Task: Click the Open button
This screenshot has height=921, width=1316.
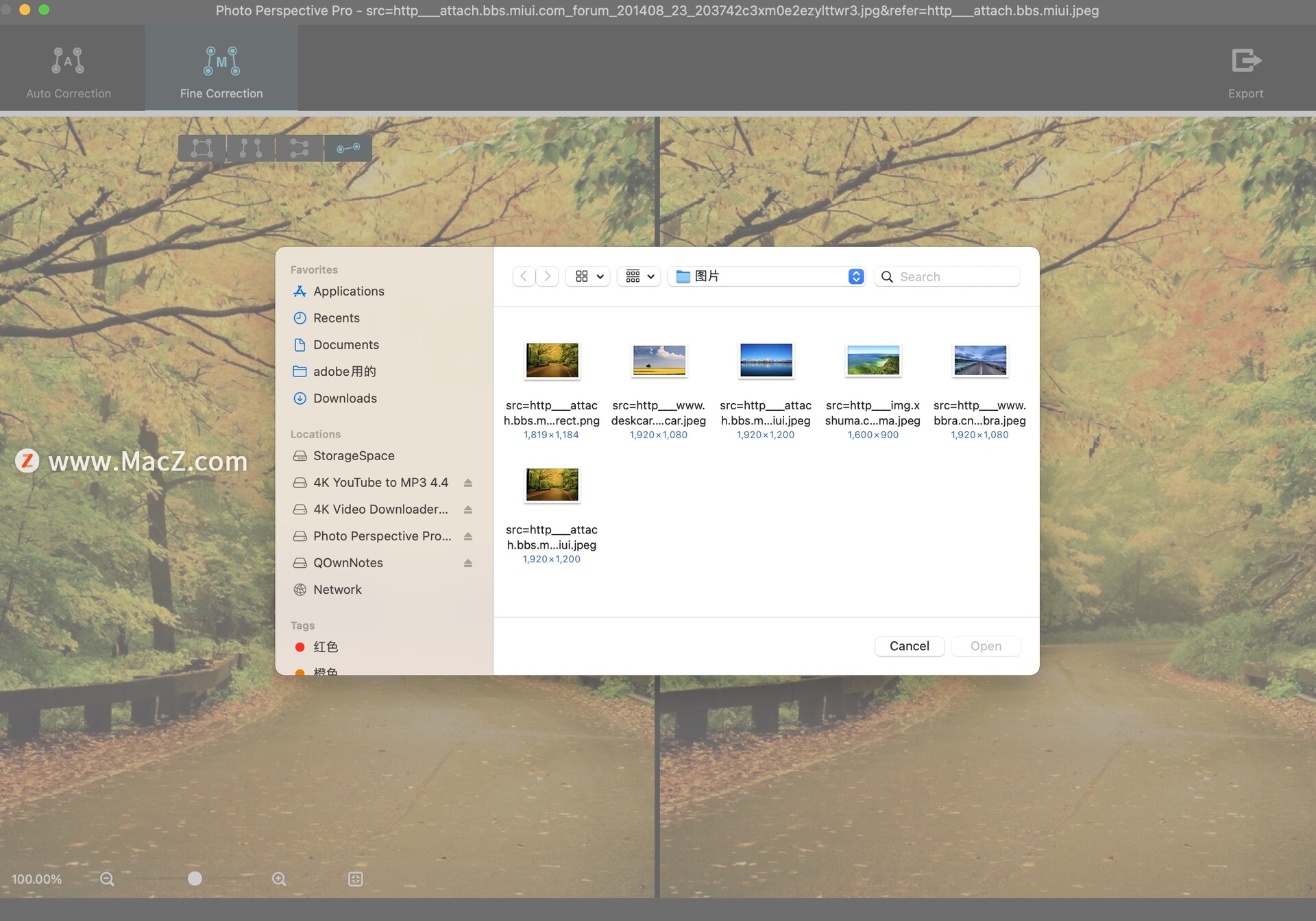Action: click(x=986, y=646)
